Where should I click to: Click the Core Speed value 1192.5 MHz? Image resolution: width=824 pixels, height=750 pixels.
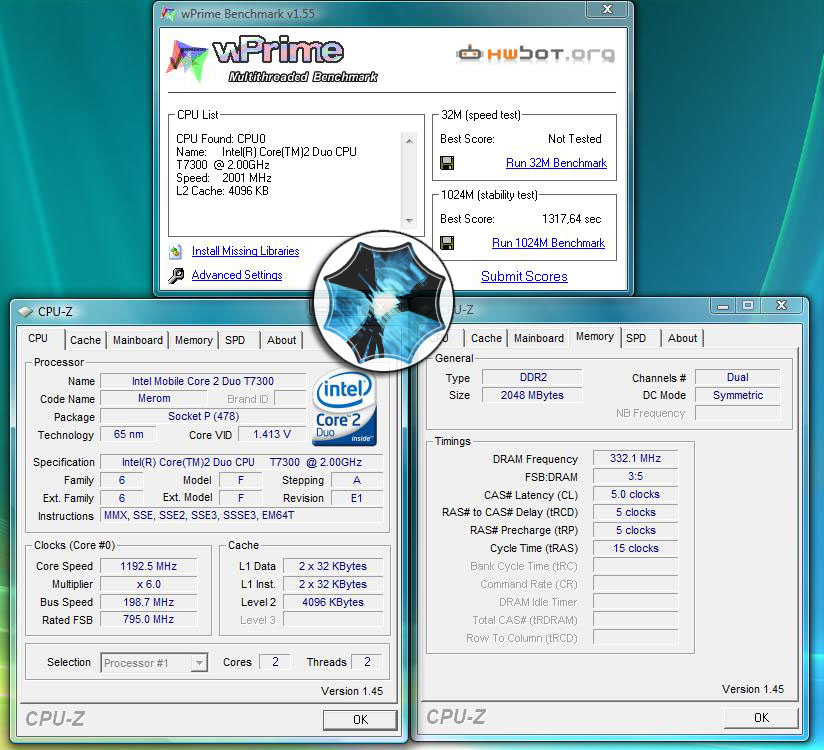tap(148, 566)
